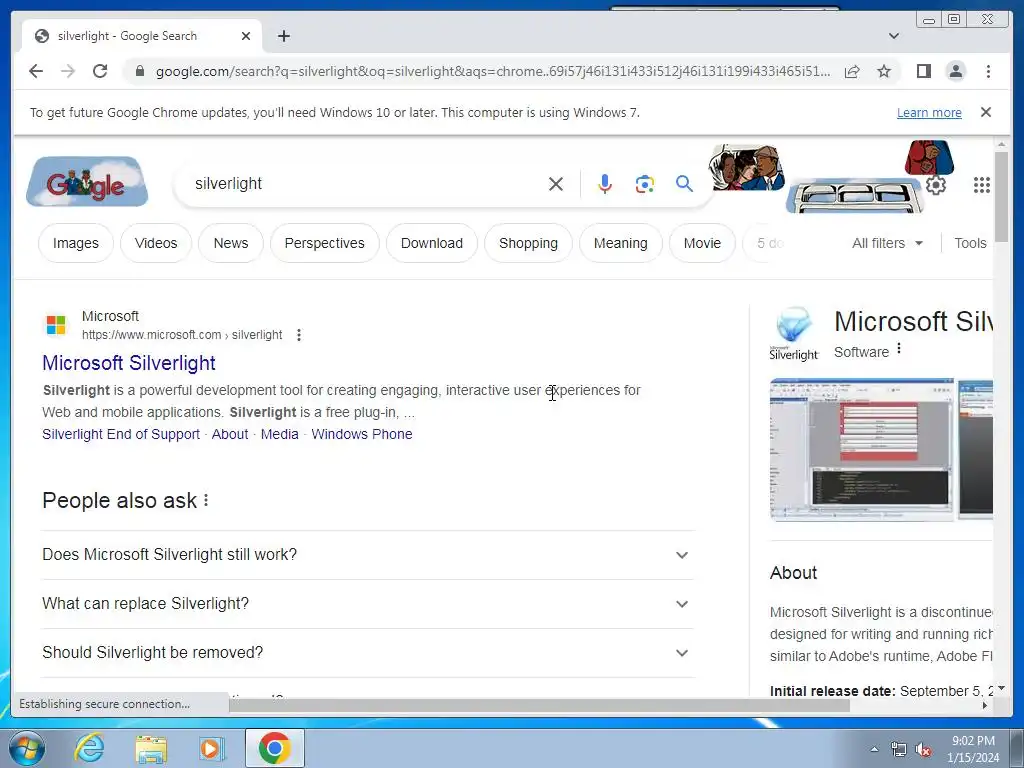Image resolution: width=1024 pixels, height=768 pixels.
Task: Submit search with the magnifier icon
Action: (x=684, y=184)
